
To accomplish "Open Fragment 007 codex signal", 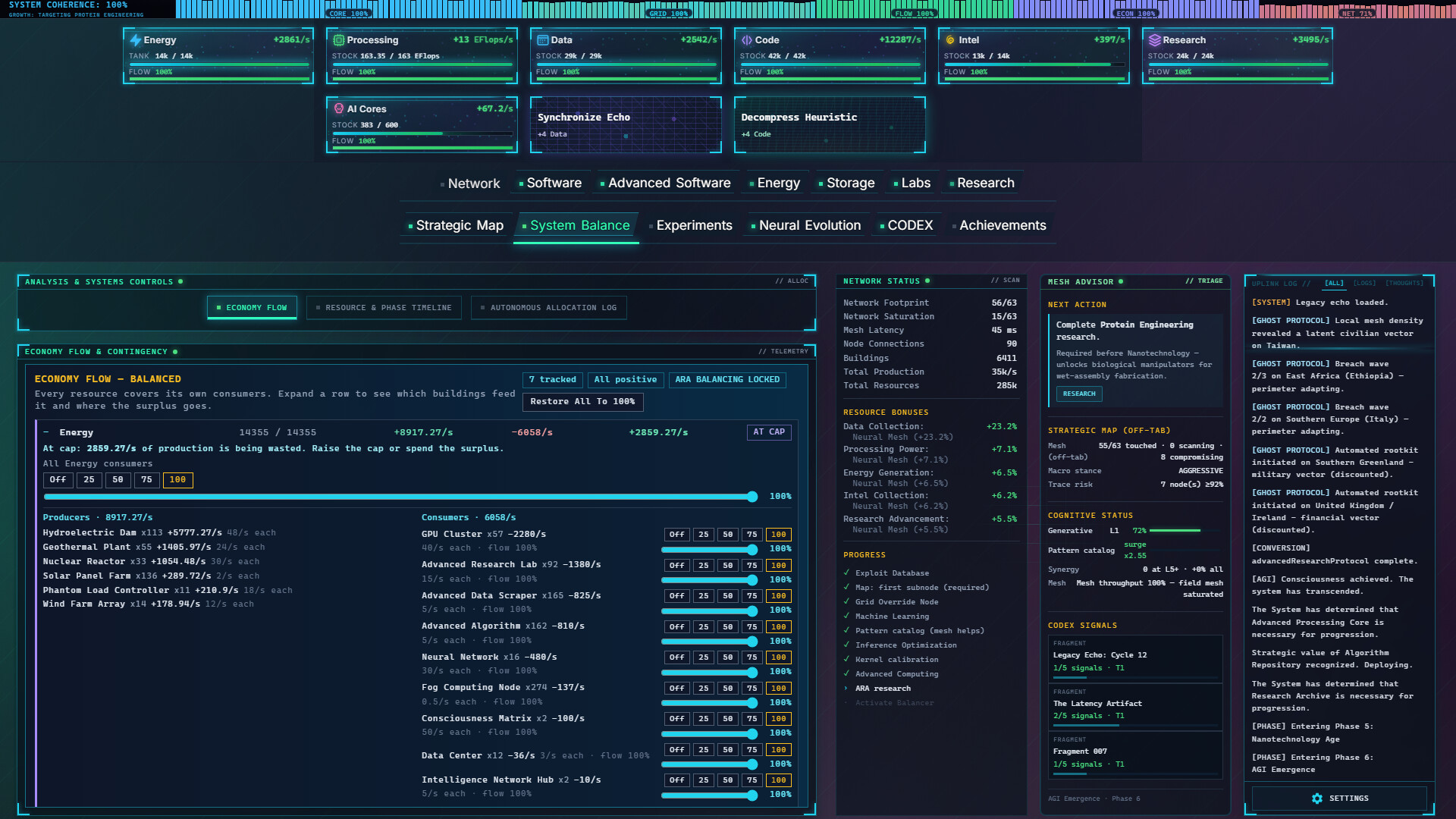I will tap(1134, 755).
